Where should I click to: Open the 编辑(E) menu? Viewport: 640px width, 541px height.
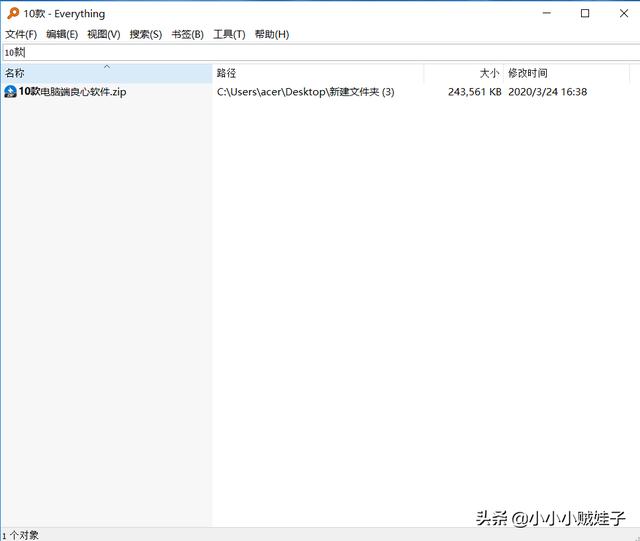pos(62,34)
